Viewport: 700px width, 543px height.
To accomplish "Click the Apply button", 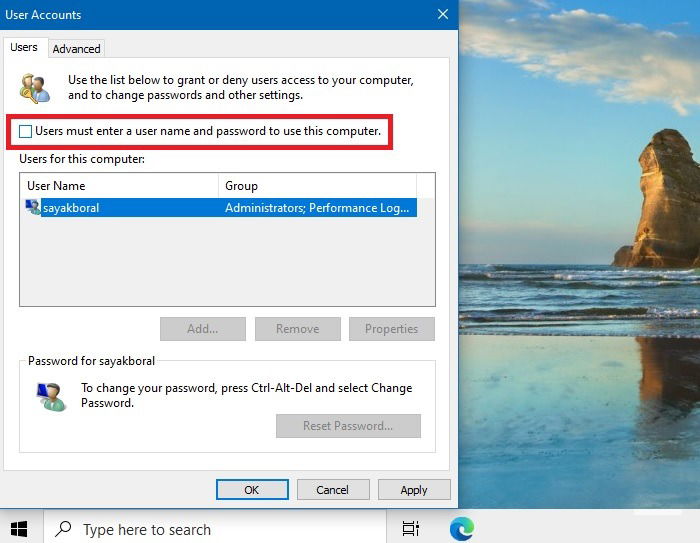I will coord(414,490).
